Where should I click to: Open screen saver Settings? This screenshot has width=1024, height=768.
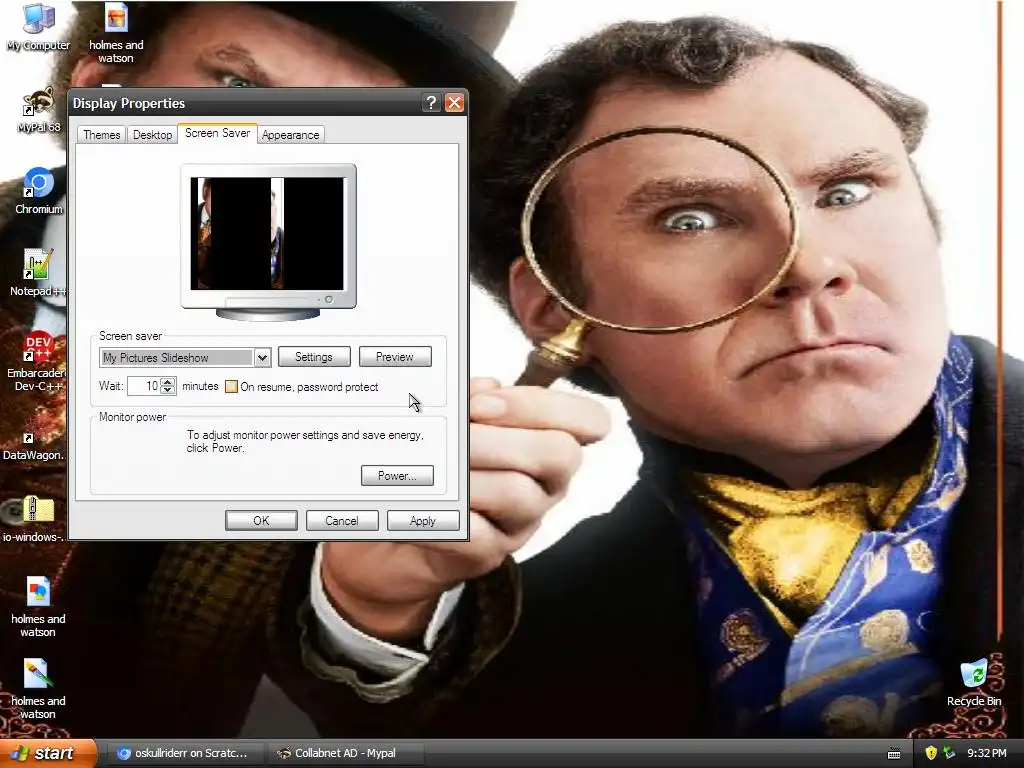[314, 357]
